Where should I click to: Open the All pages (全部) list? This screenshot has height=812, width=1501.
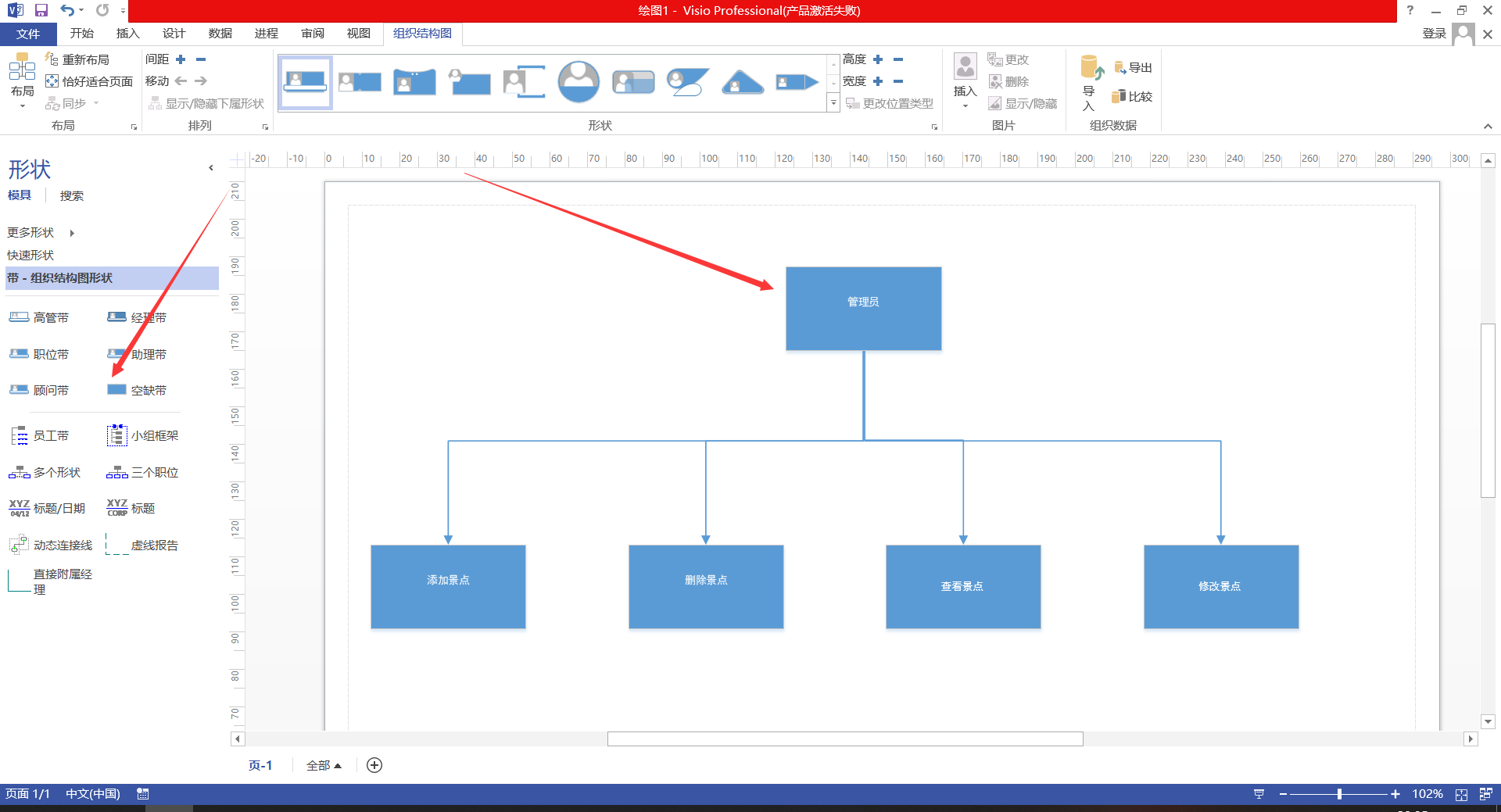coord(324,765)
